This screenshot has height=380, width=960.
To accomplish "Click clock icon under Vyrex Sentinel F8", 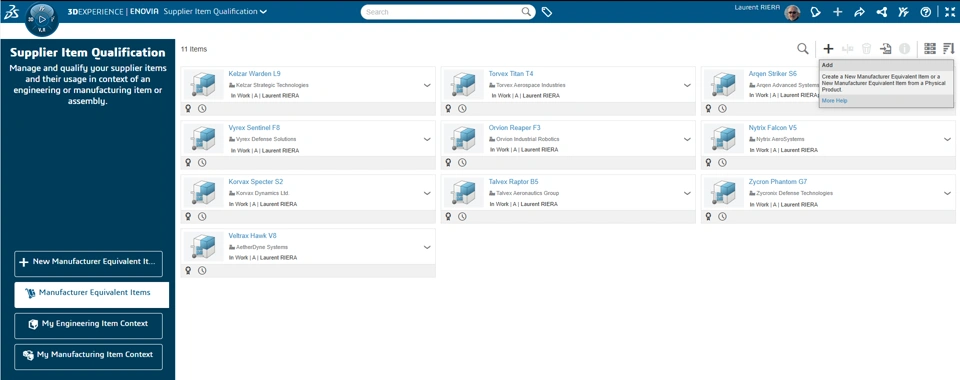I will click(x=202, y=162).
